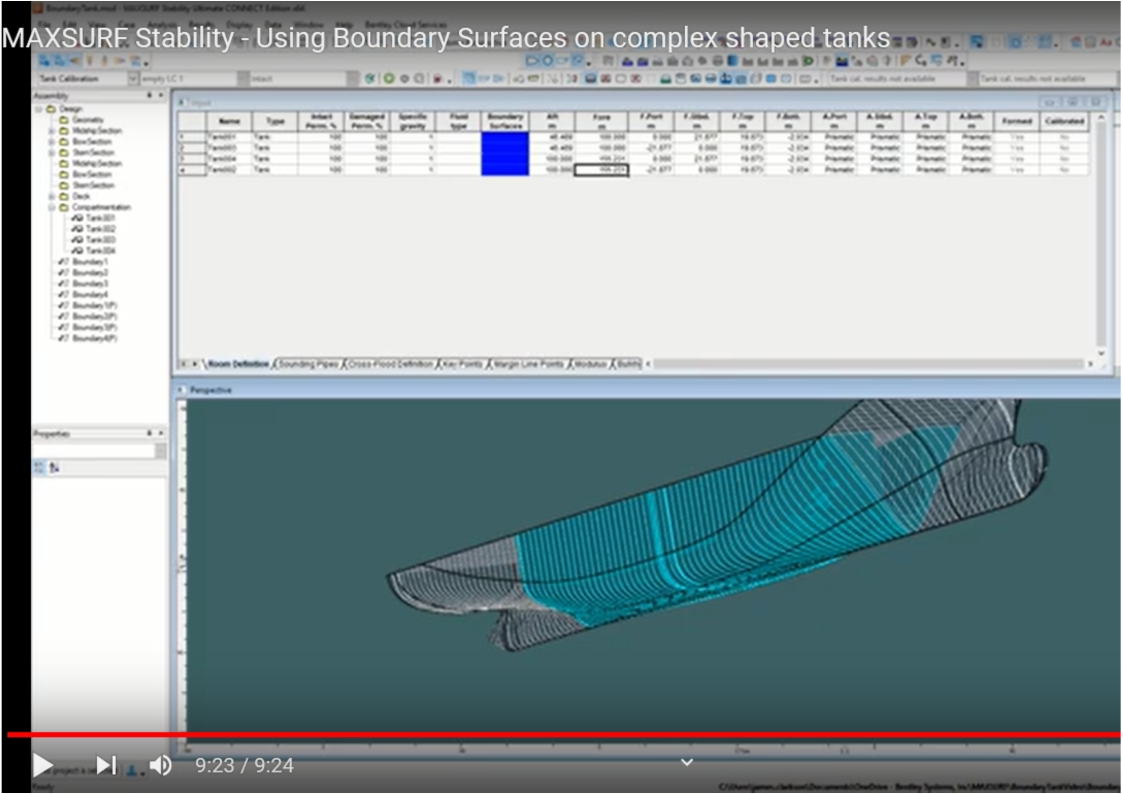This screenshot has width=1123, height=794.
Task: Select Tank001 icon in Assembly tree
Action: 77,218
